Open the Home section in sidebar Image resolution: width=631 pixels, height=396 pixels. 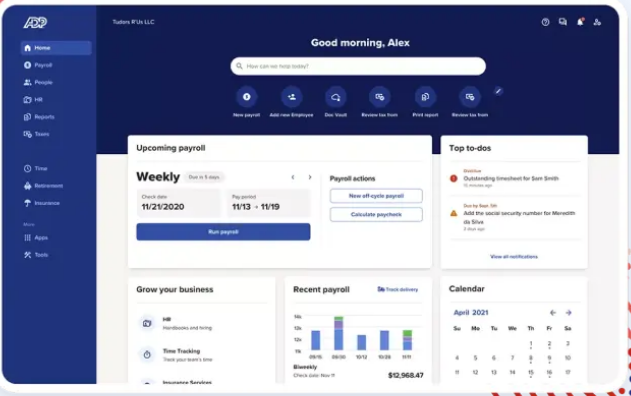coord(56,48)
